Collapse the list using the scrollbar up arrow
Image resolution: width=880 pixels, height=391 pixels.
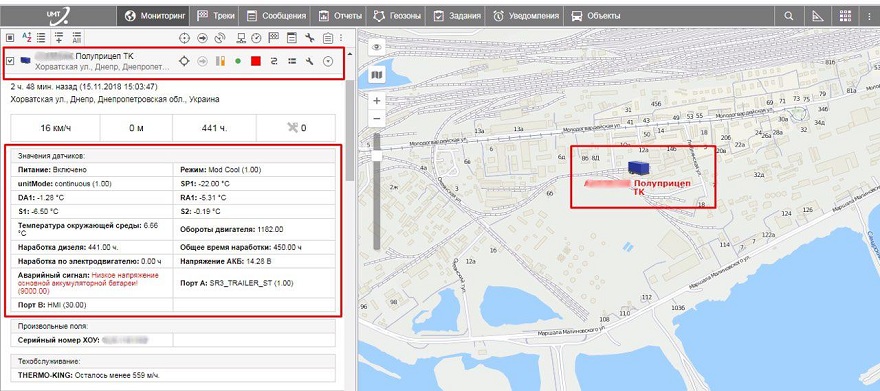(351, 54)
